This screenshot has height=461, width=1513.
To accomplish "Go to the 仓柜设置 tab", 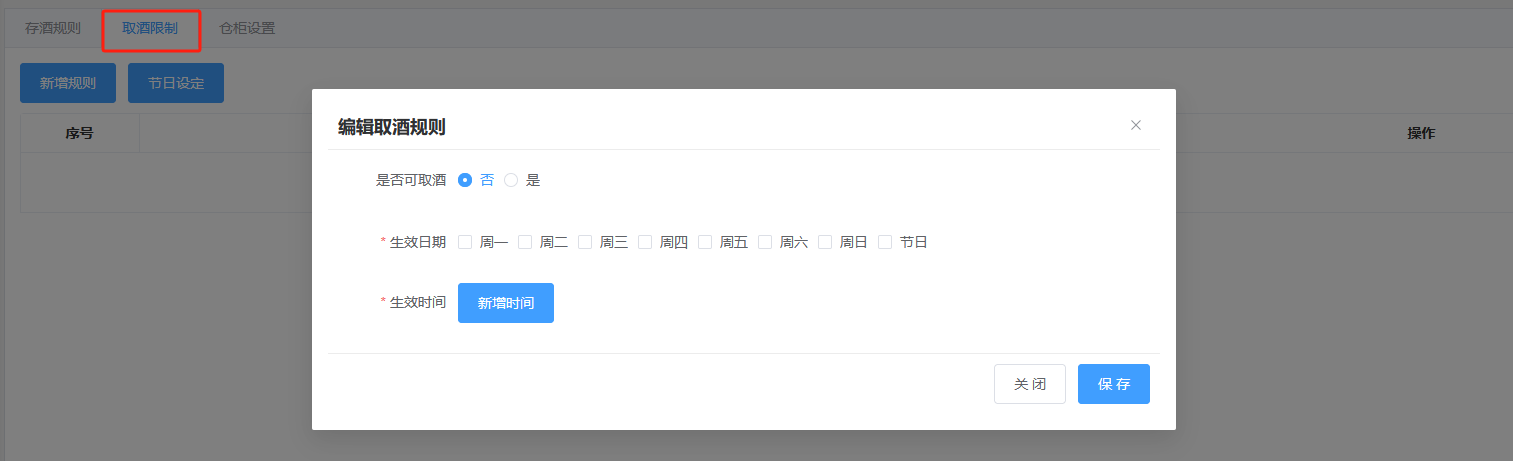I will [x=247, y=28].
